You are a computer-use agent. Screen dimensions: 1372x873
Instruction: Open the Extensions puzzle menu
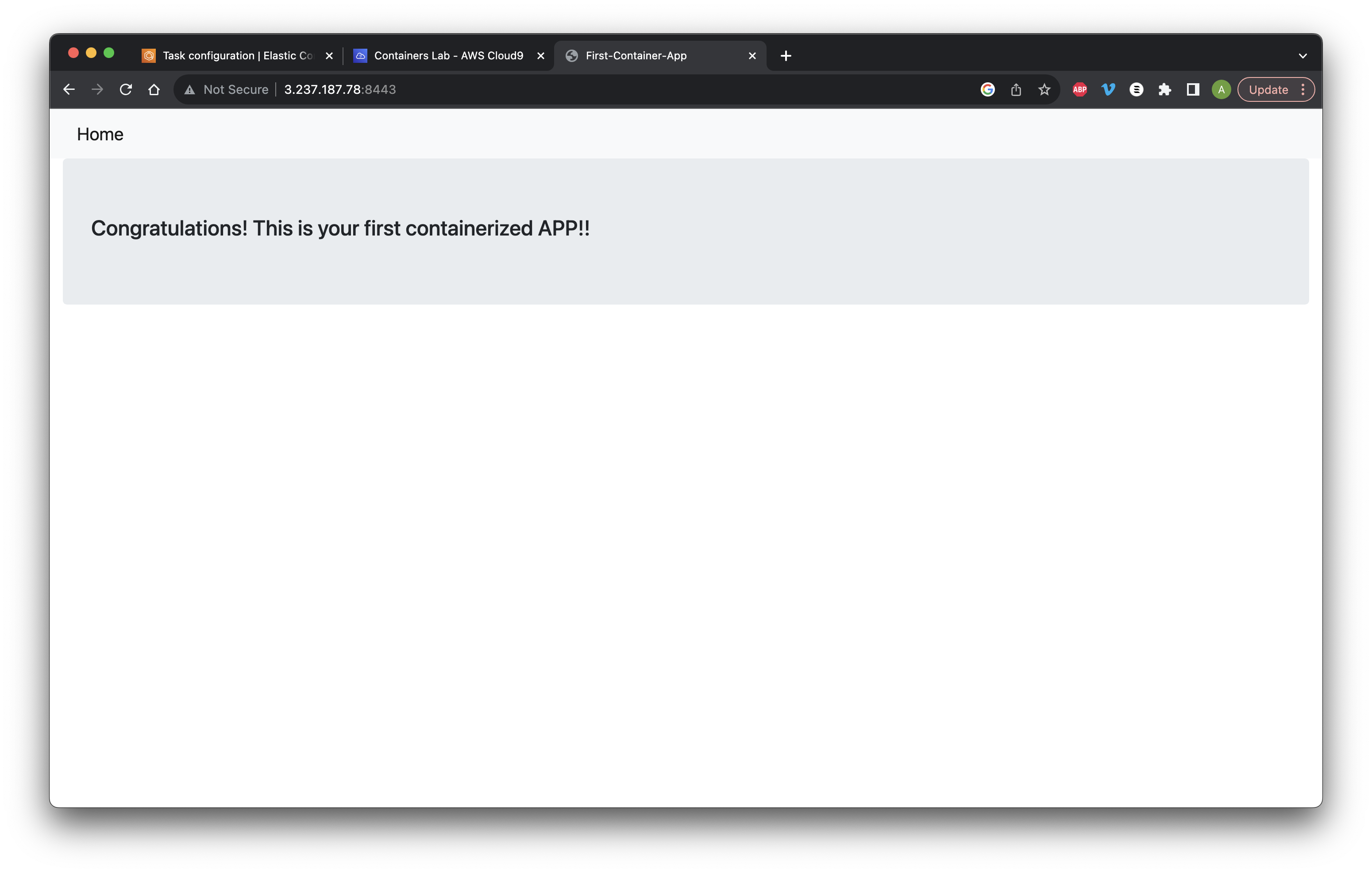coord(1164,89)
